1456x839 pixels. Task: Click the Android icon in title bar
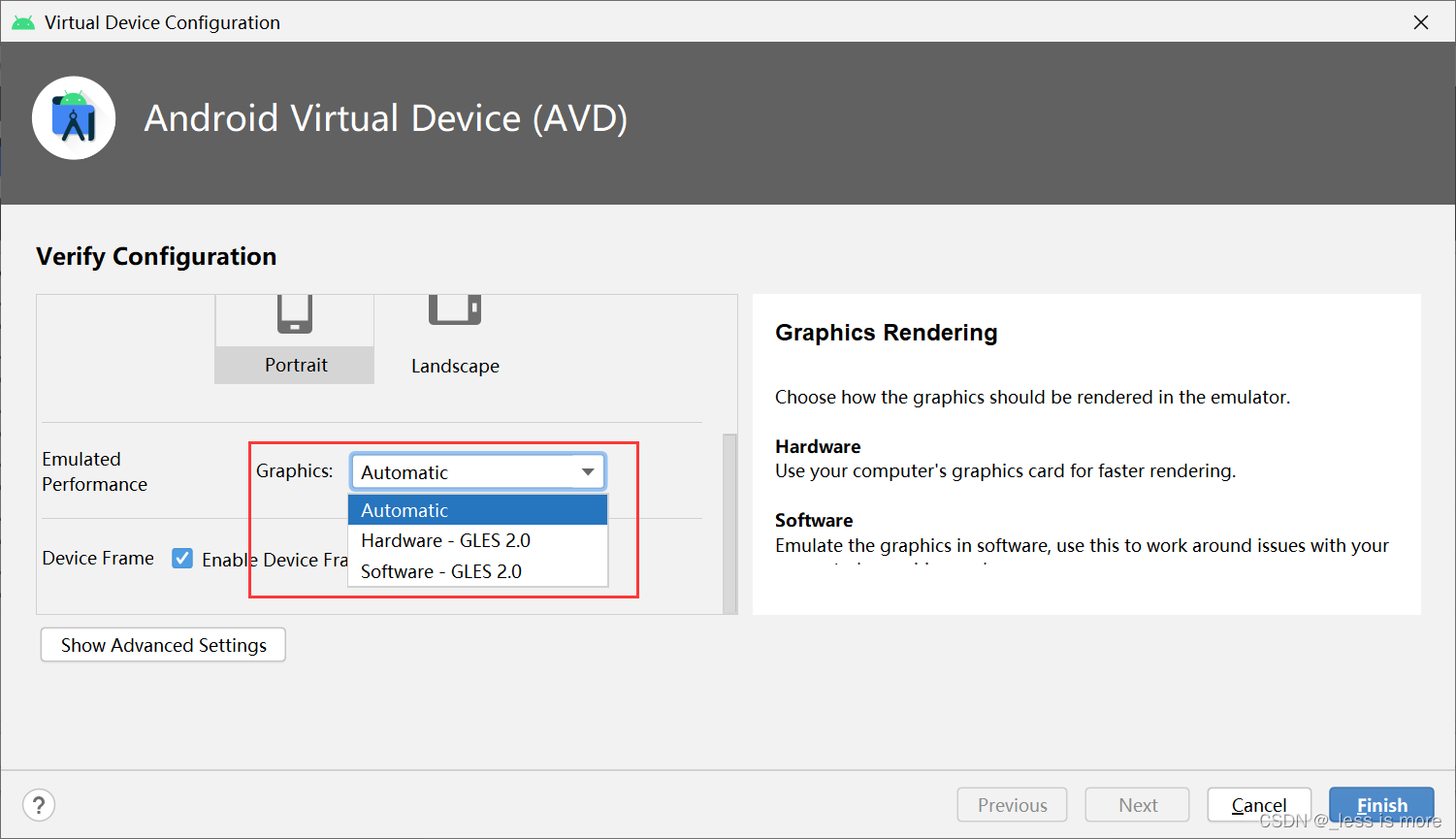23,22
